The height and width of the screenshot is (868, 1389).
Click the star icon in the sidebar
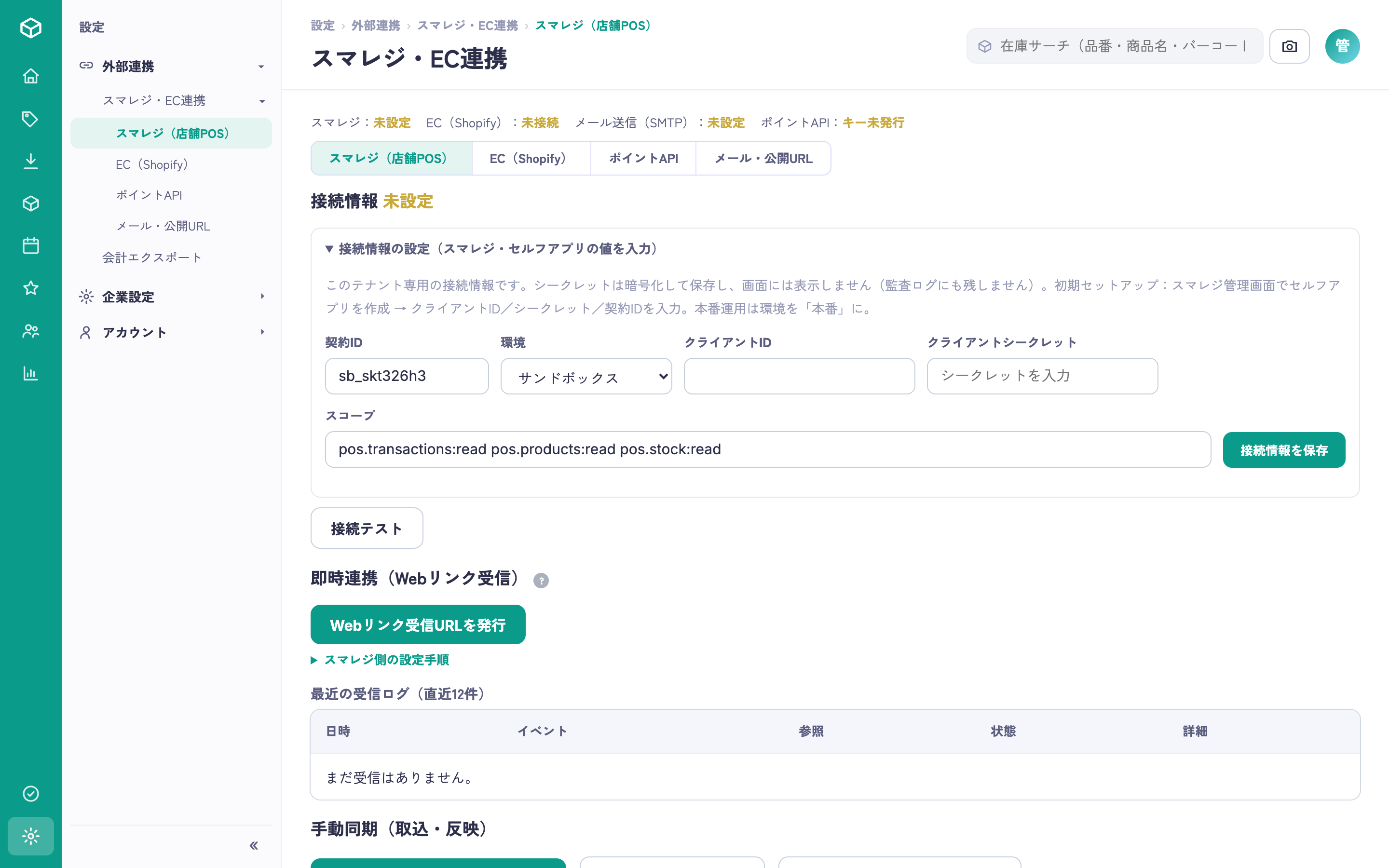click(x=30, y=288)
